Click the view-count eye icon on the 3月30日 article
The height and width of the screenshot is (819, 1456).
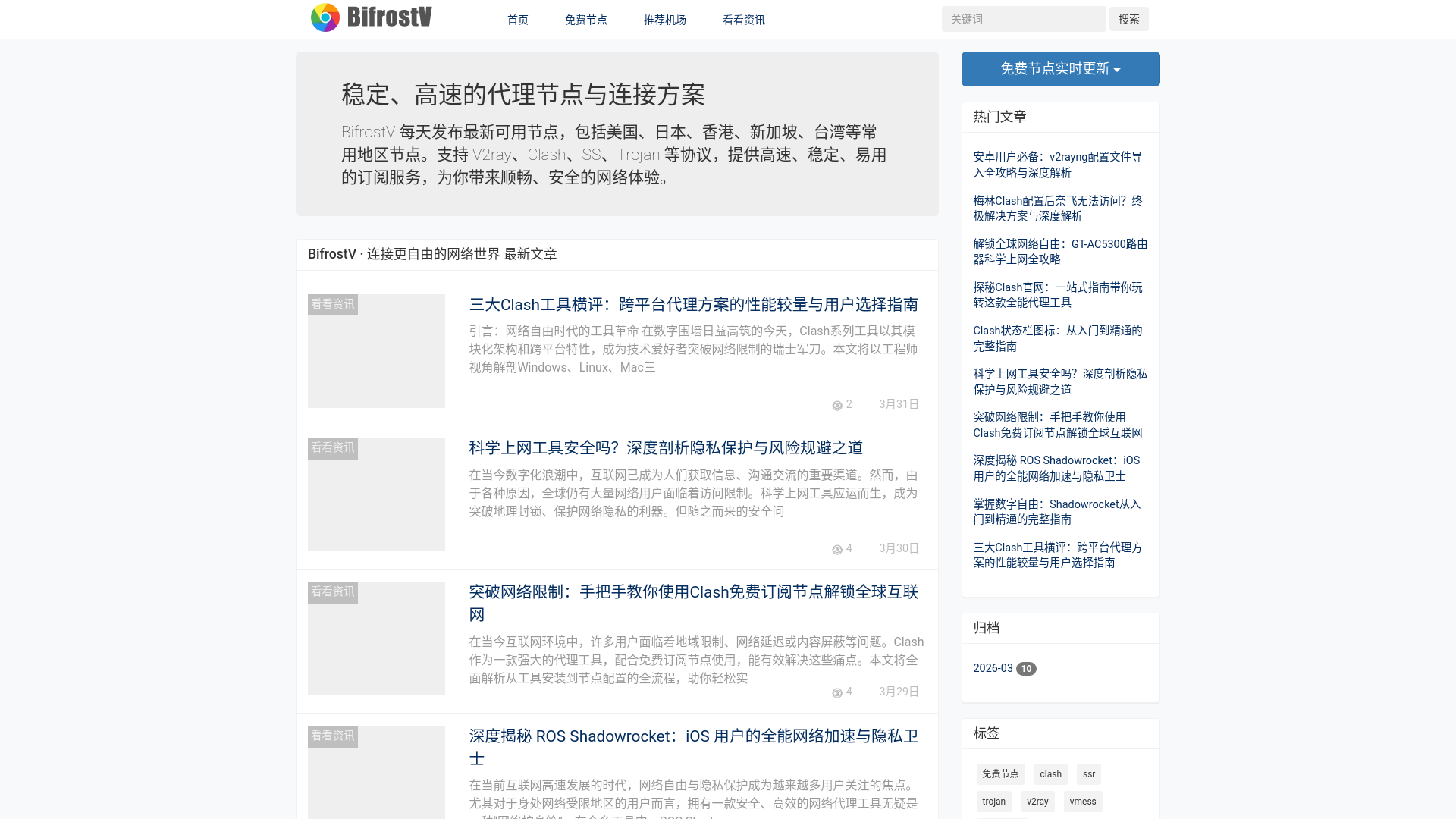[837, 550]
